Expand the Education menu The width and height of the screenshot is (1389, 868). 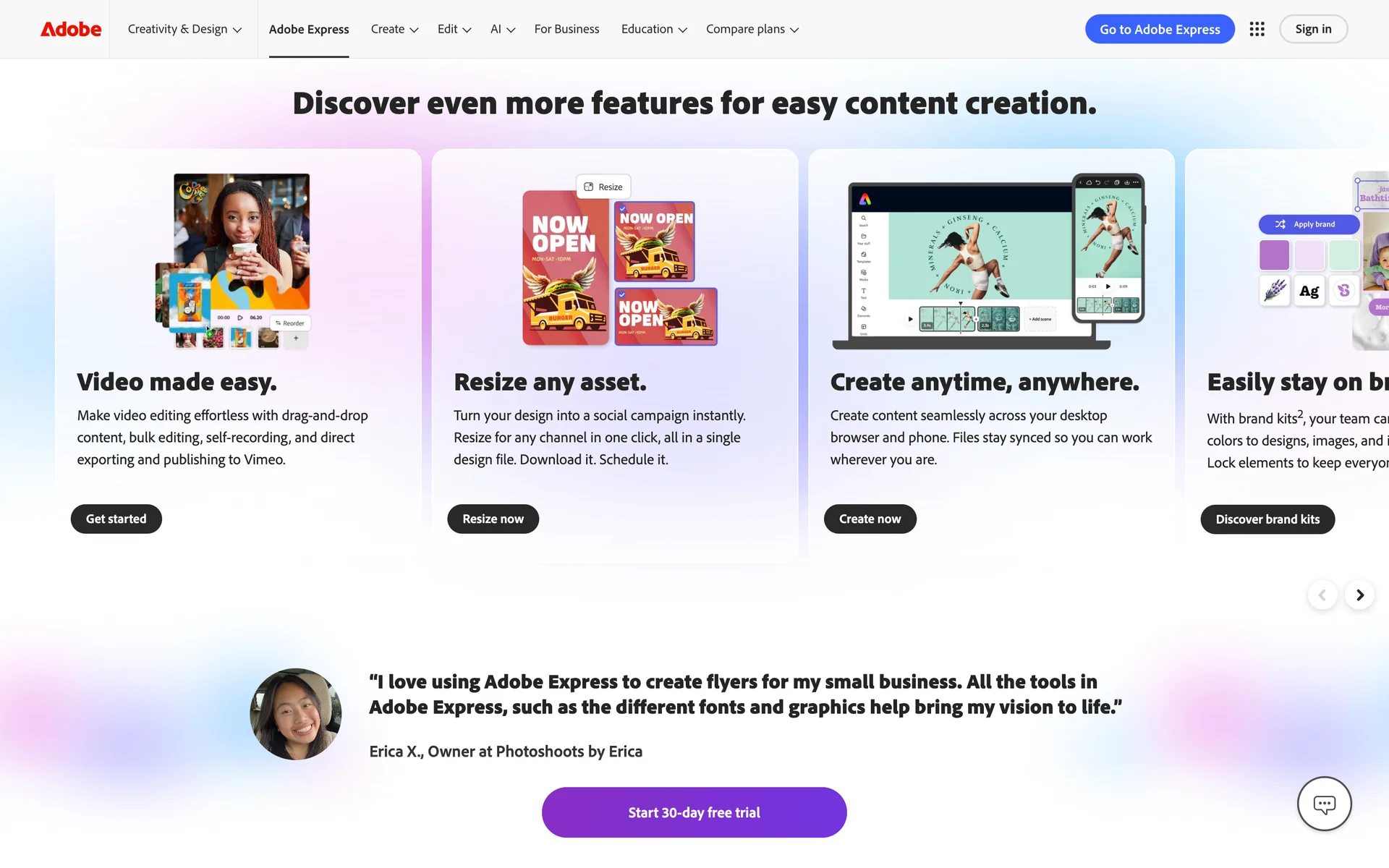(654, 29)
